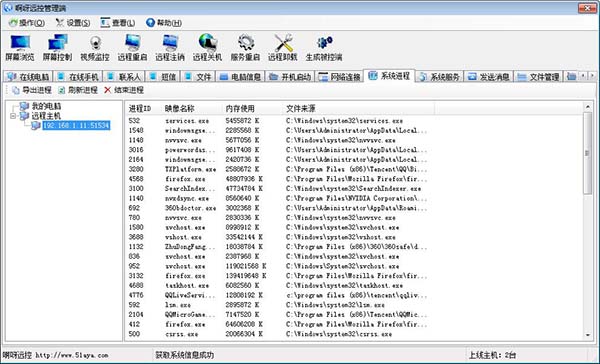Image resolution: width=600 pixels, height=364 pixels.
Task: Select the services.exe process row
Action: pyautogui.click(x=279, y=121)
